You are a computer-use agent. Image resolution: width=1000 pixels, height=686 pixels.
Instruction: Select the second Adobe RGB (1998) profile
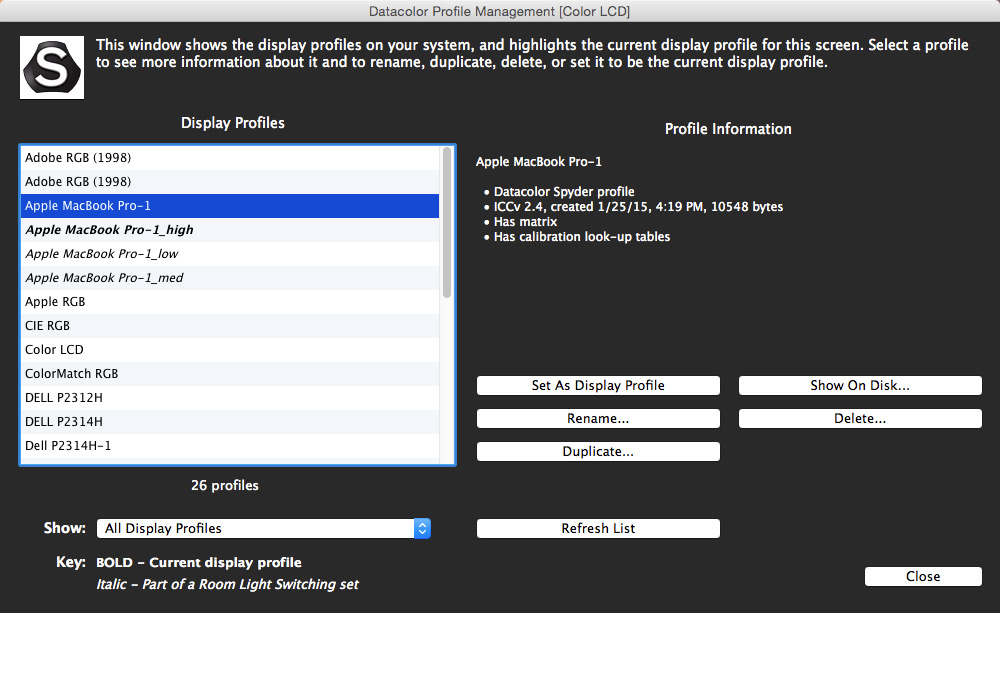click(230, 182)
